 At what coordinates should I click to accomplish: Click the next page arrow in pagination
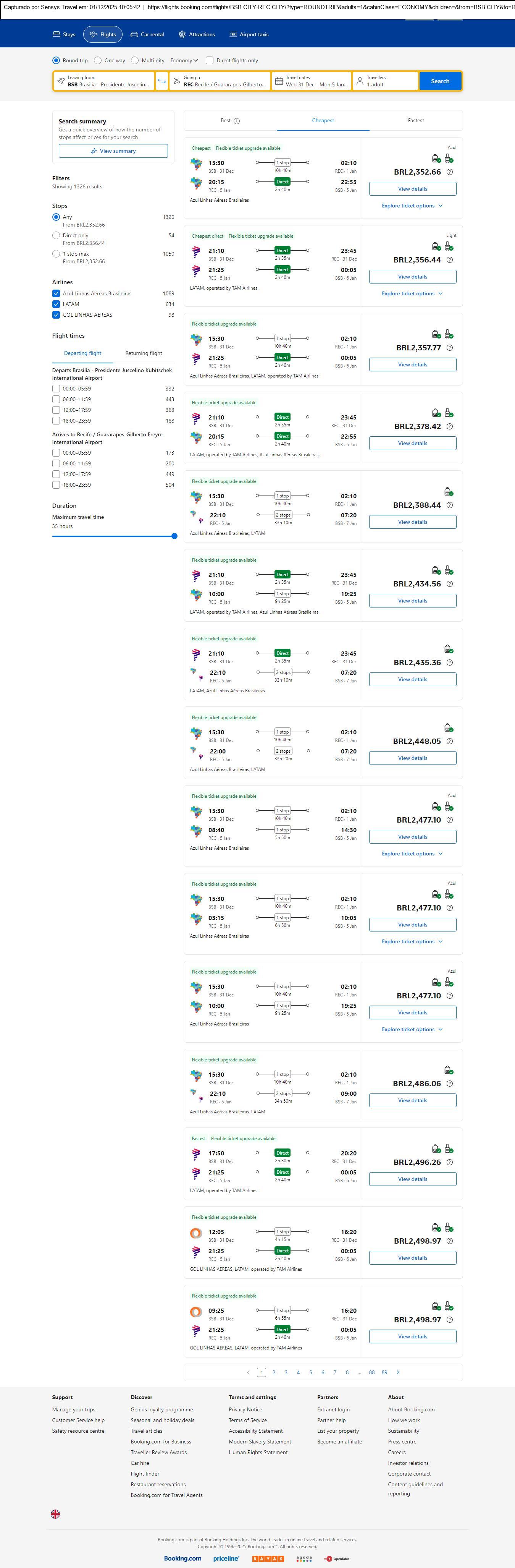pos(398,1372)
